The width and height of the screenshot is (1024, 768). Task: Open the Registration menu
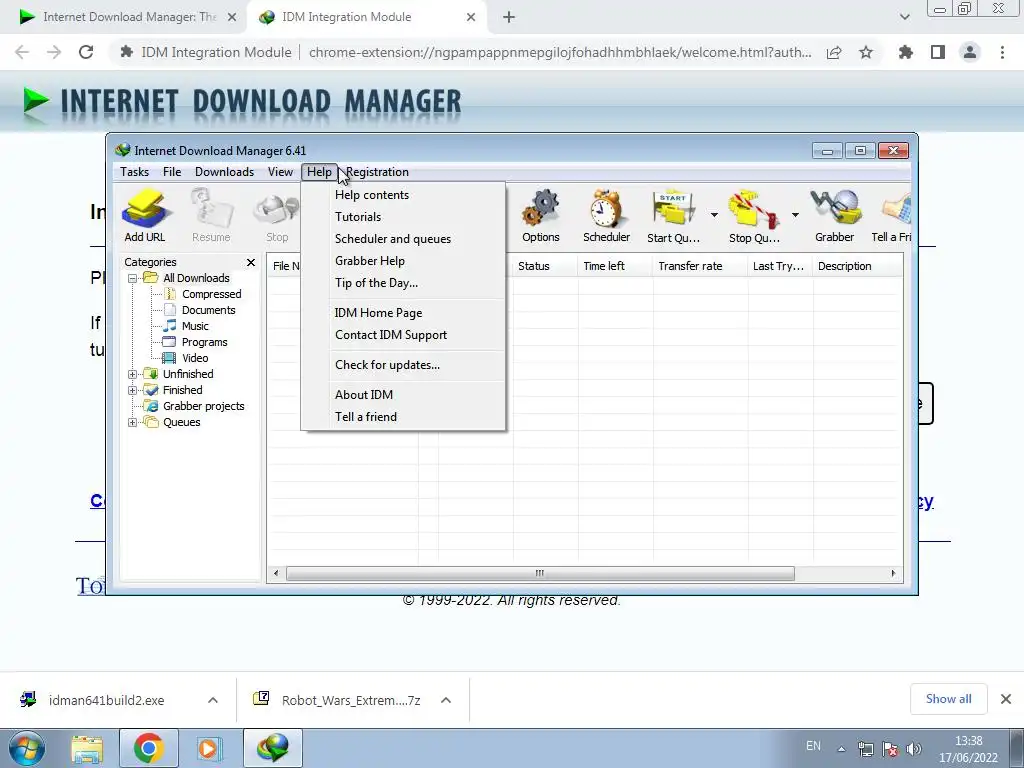(x=377, y=172)
